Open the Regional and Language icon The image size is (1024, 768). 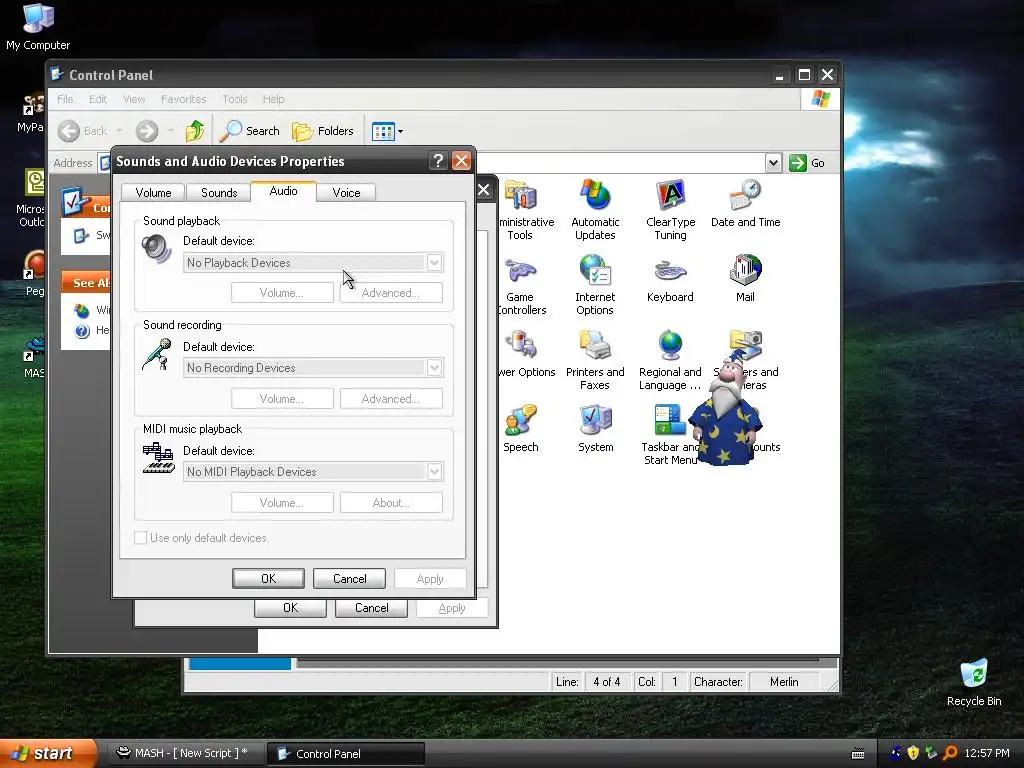(670, 360)
